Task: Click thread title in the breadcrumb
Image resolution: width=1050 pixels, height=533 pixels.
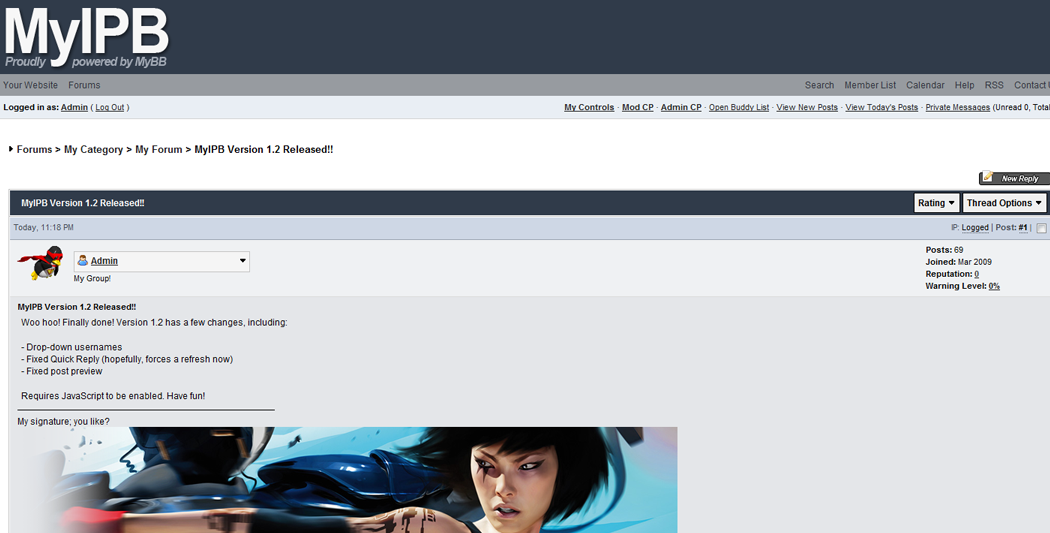Action: click(264, 149)
